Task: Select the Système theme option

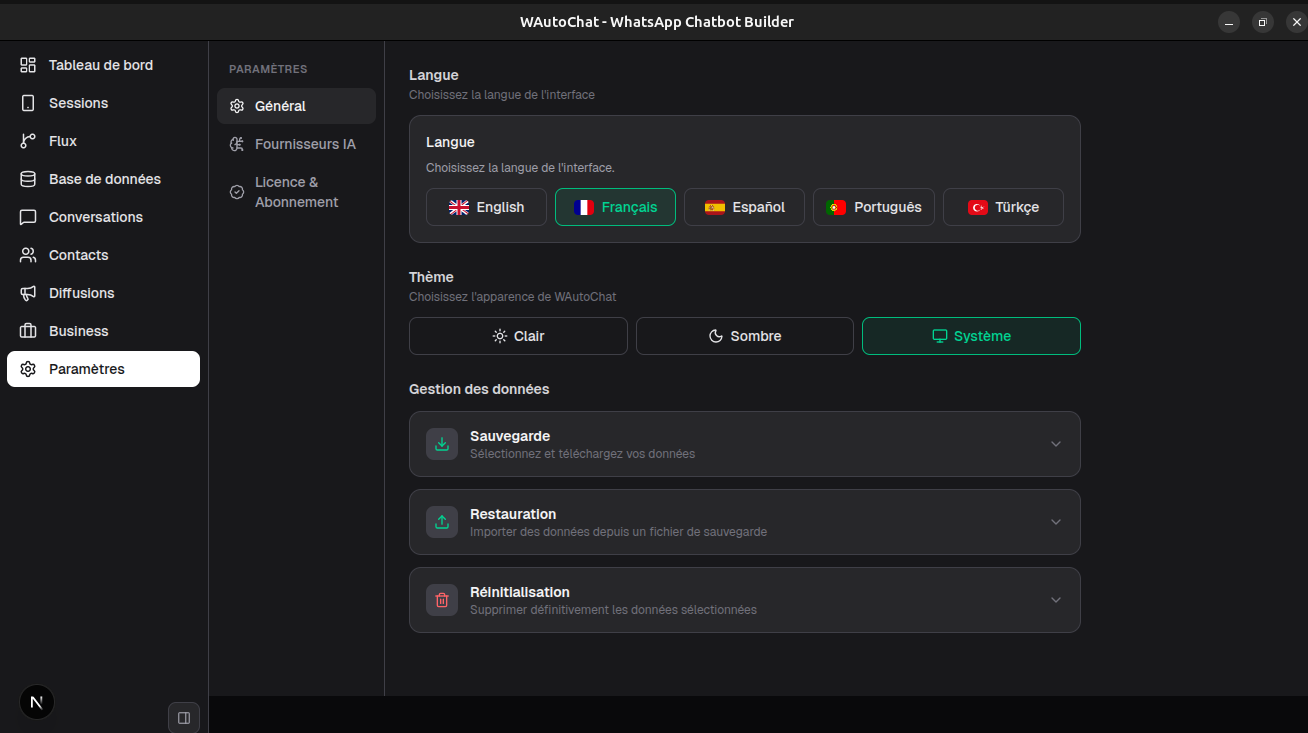Action: tap(971, 336)
